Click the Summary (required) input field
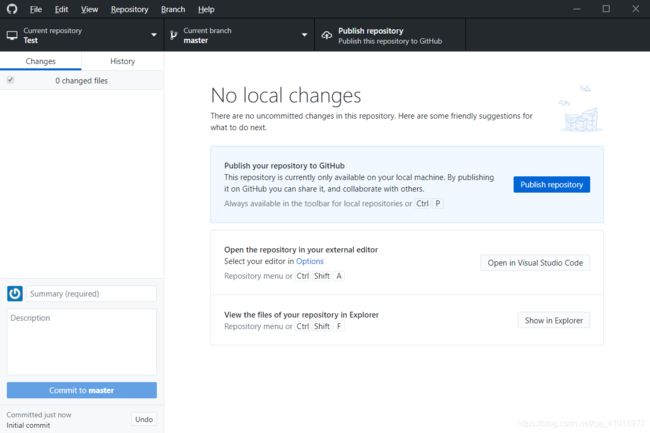Image resolution: width=650 pixels, height=433 pixels. [x=91, y=294]
